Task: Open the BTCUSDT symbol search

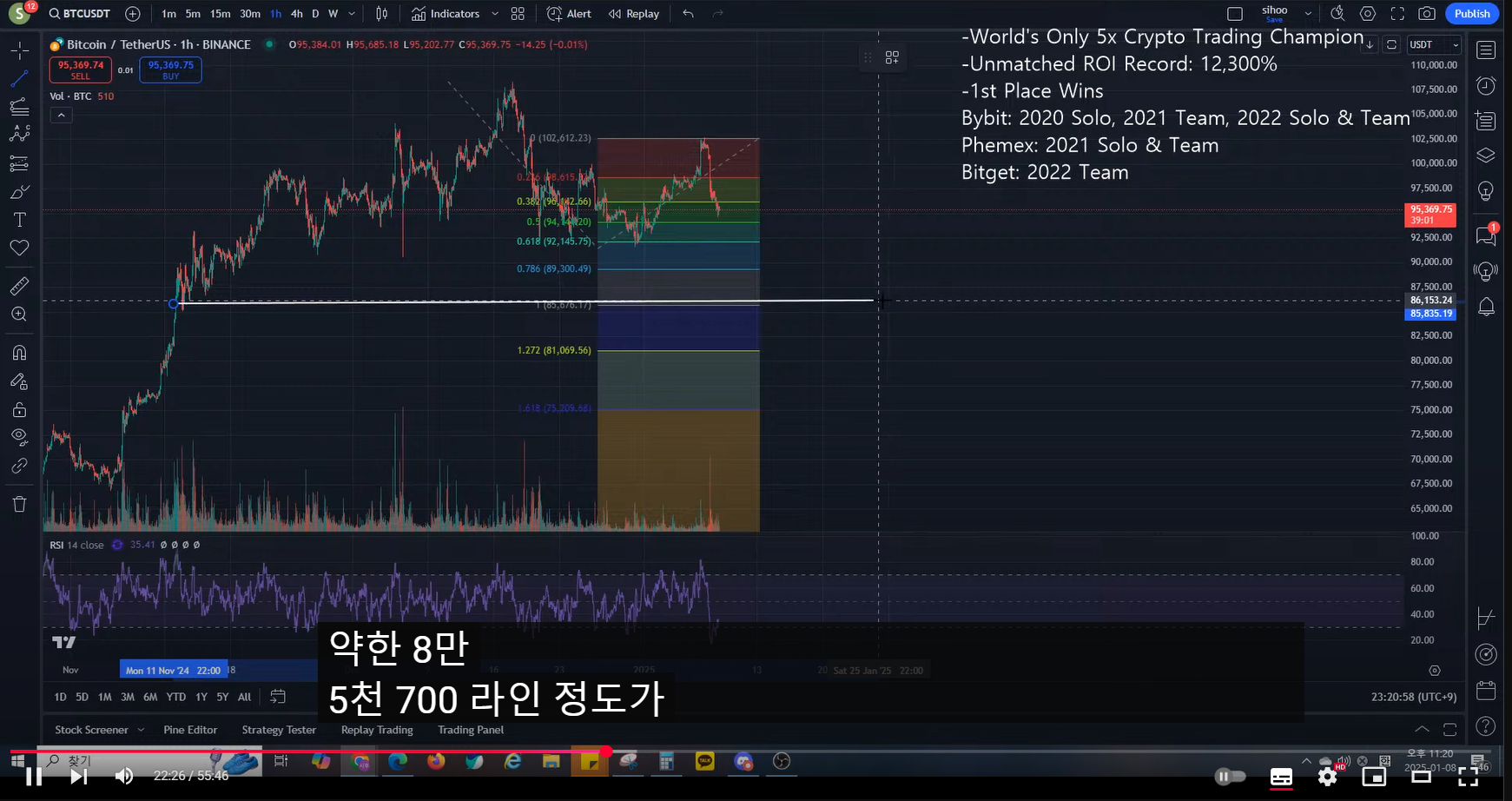Action: (x=79, y=14)
